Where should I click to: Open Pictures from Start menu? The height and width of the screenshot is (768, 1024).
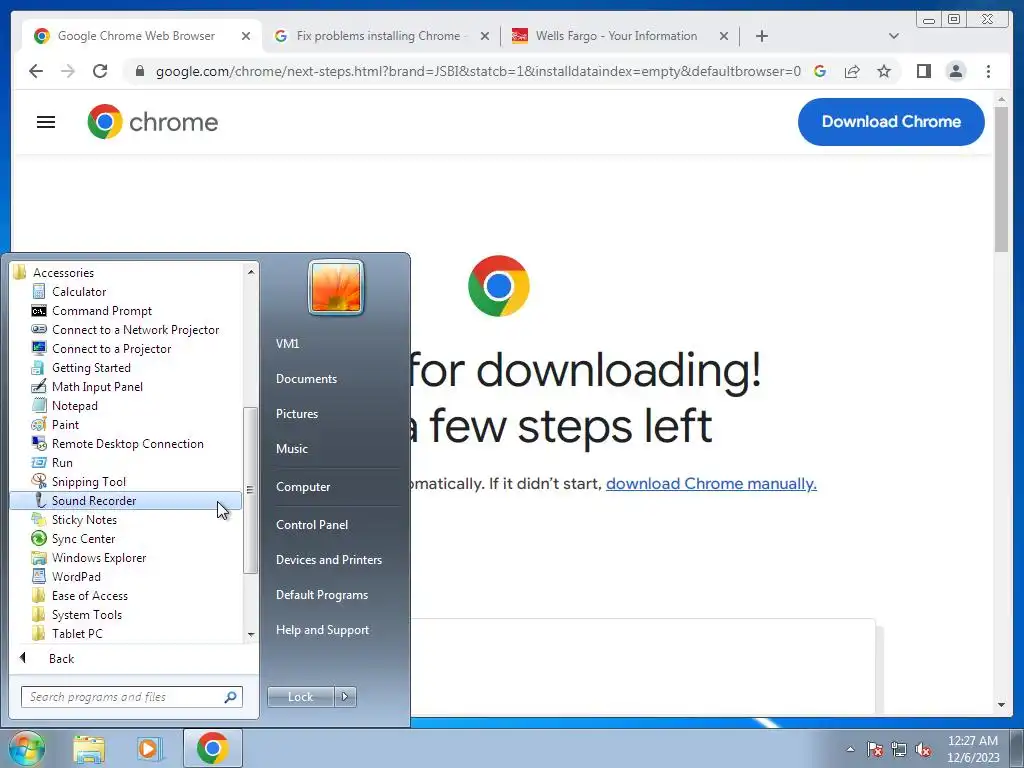pyautogui.click(x=296, y=414)
